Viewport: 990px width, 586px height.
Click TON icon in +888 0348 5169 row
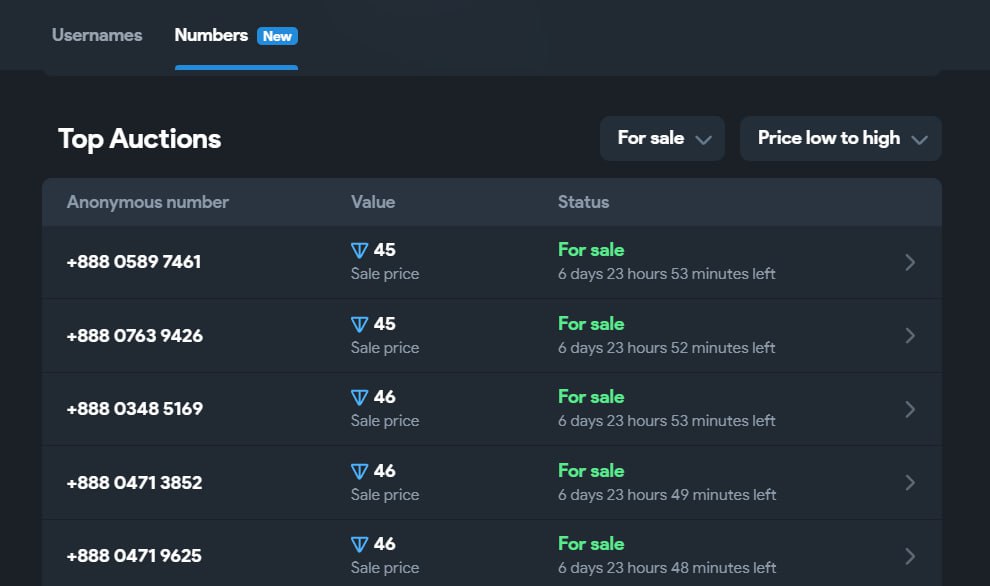(360, 398)
